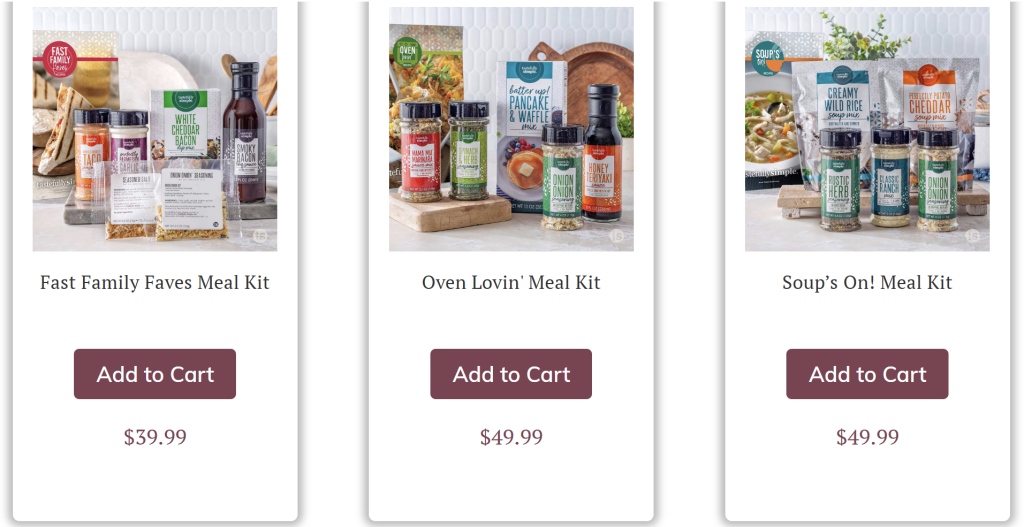The height and width of the screenshot is (527, 1024).
Task: Click the ts watermark on Fast Family photo
Action: [x=261, y=236]
